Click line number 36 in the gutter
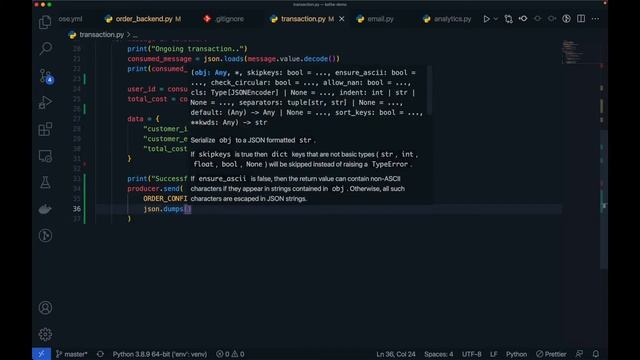The image size is (640, 360). coord(77,209)
